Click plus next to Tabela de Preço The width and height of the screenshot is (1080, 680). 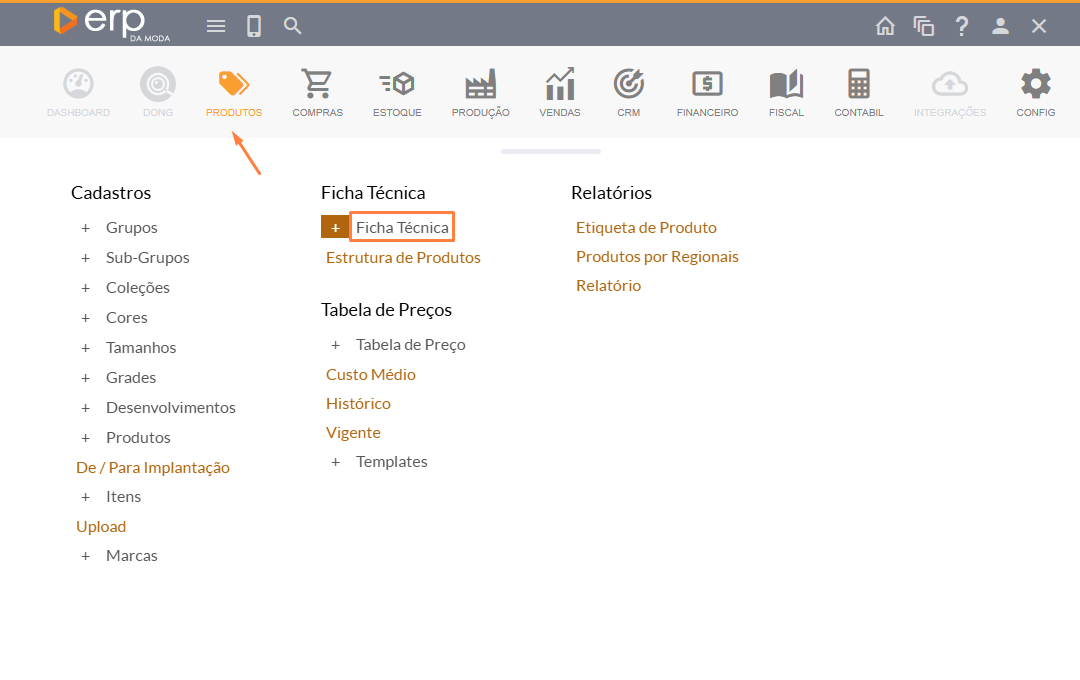point(336,345)
